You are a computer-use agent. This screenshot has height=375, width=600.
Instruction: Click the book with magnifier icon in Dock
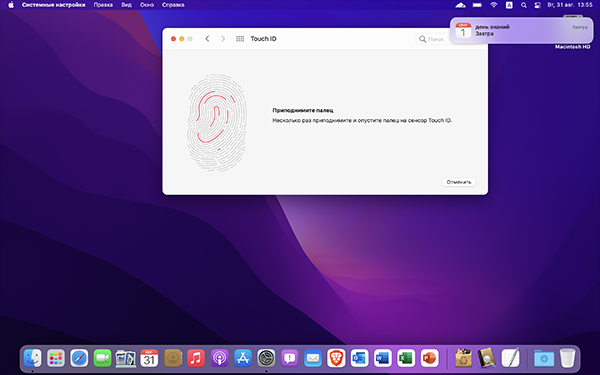pyautogui.click(x=486, y=358)
